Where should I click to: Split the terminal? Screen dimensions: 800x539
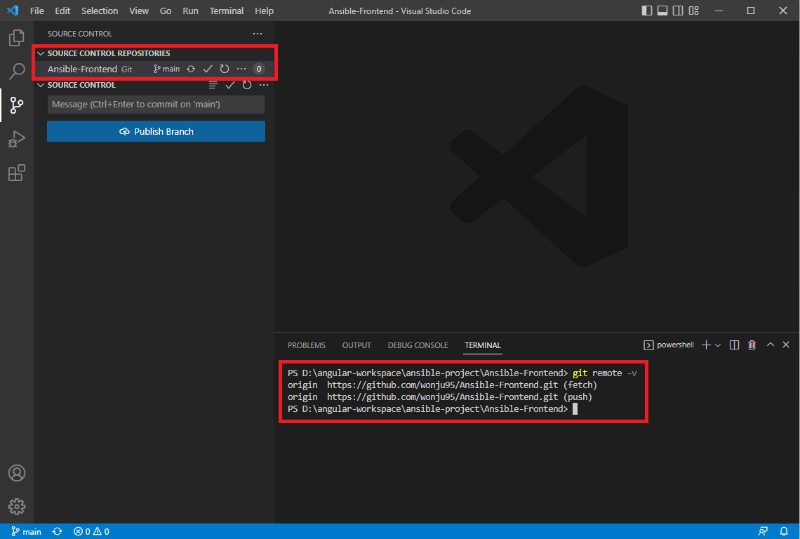point(734,345)
